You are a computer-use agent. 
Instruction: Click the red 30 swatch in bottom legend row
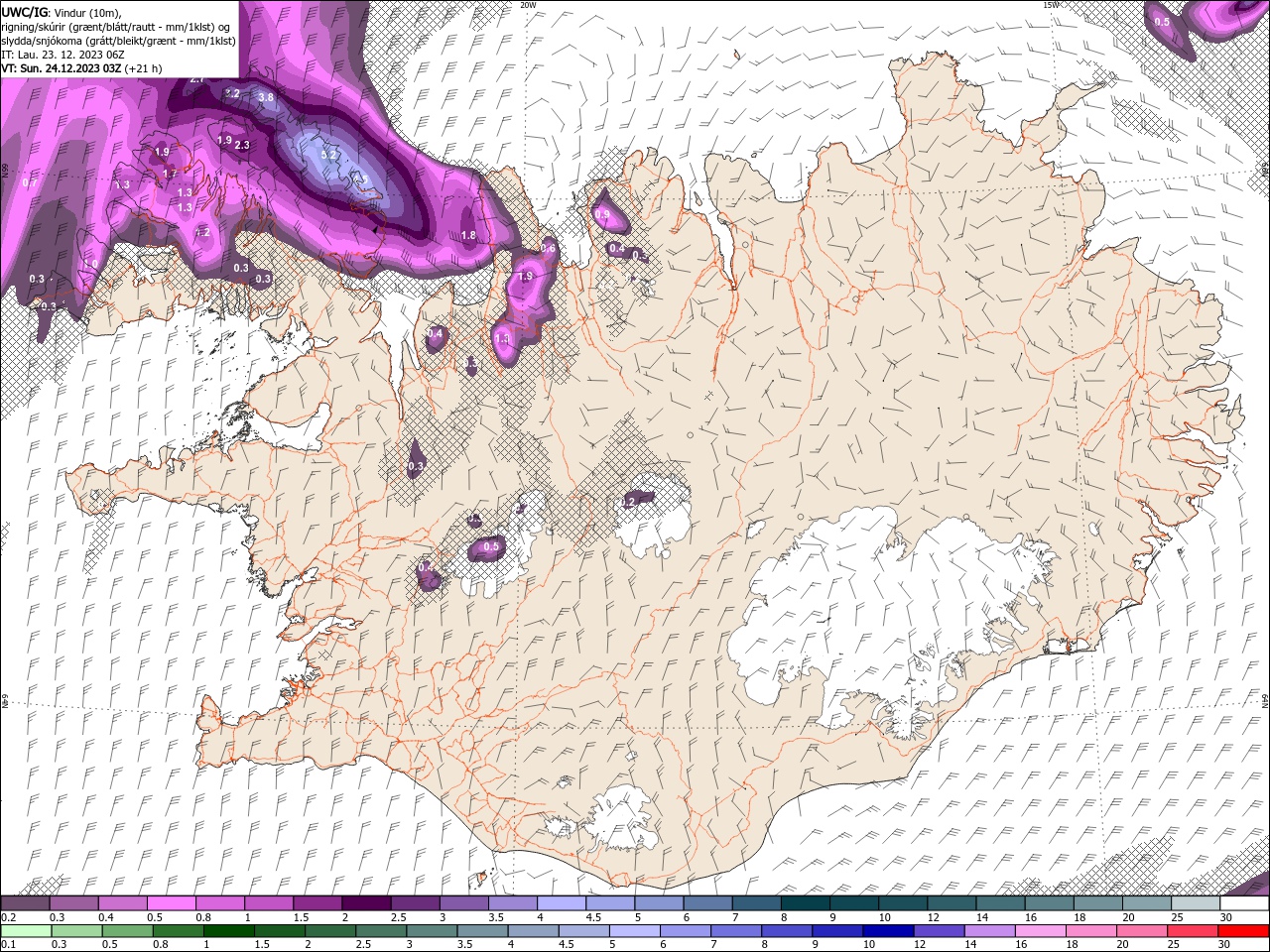point(1244,931)
